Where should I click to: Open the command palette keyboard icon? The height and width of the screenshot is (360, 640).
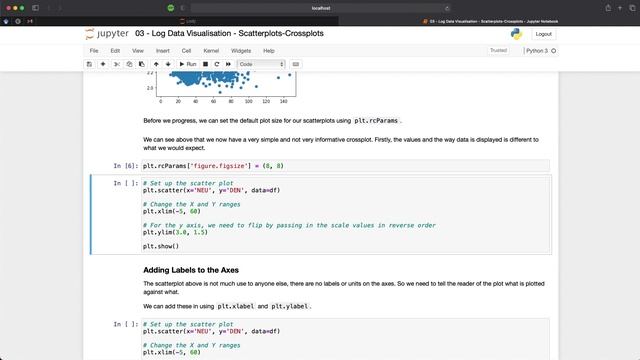(x=296, y=64)
